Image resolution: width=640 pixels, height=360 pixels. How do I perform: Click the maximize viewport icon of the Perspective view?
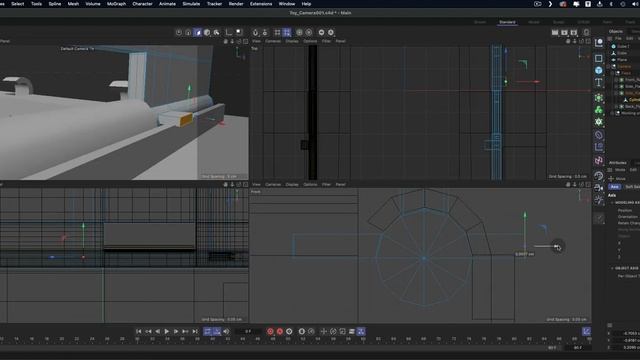[x=246, y=41]
